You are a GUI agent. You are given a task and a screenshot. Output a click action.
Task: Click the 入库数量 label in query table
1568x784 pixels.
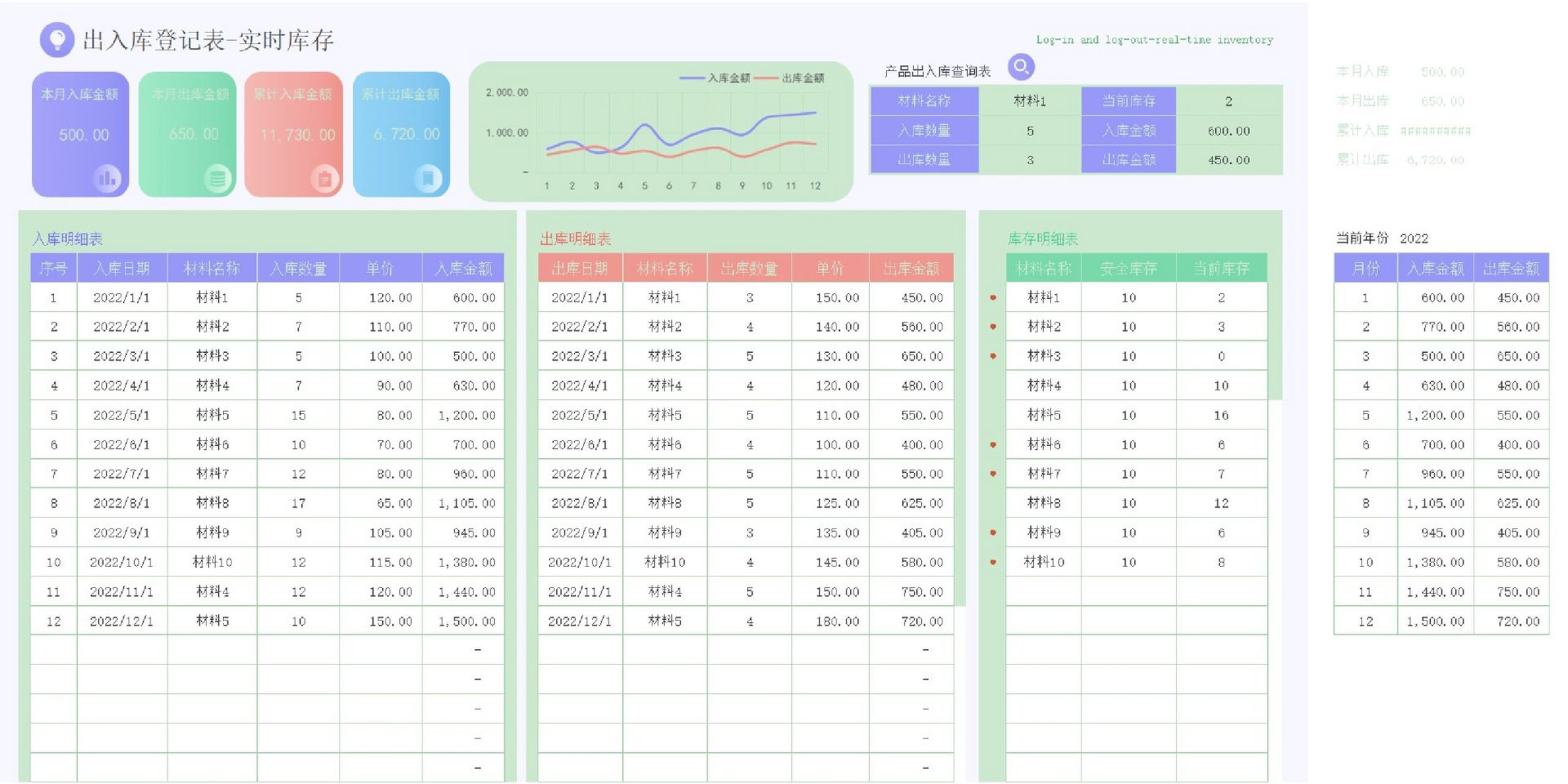point(924,130)
